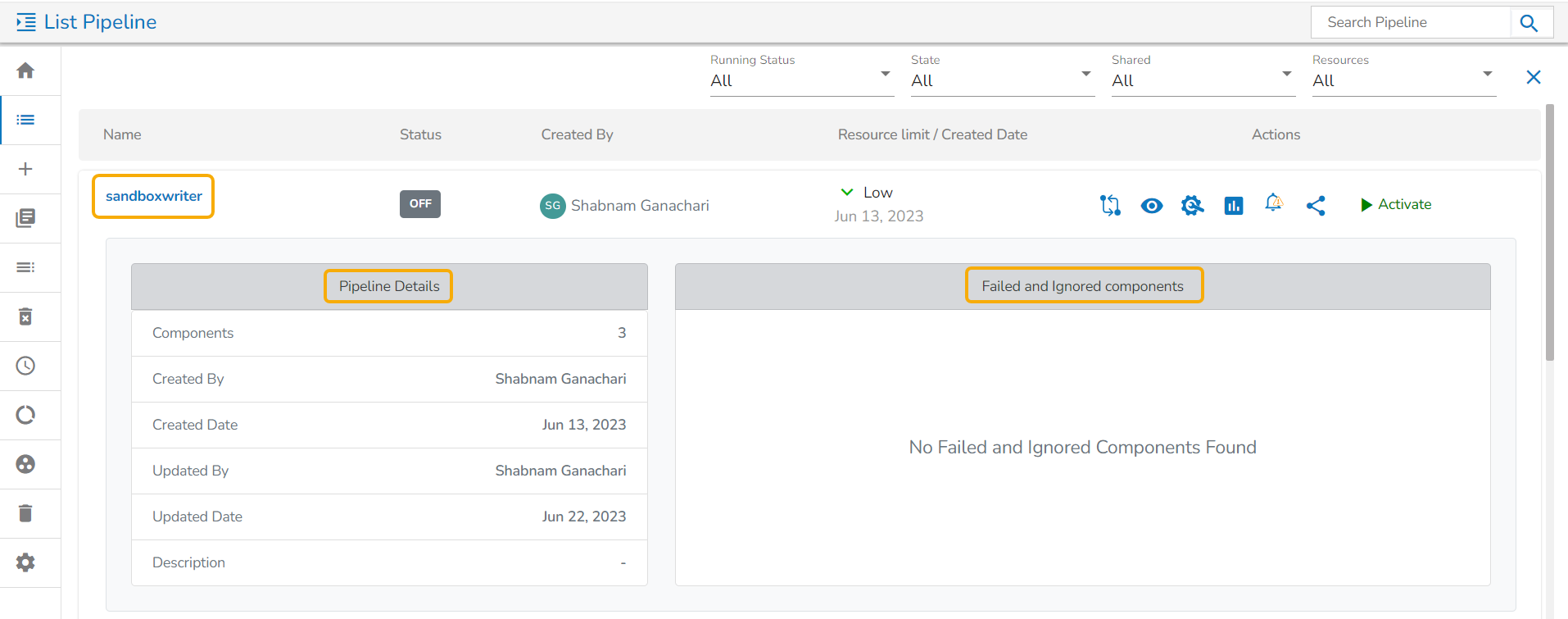1568x619 pixels.
Task: Open settings gear in the sidebar
Action: [x=25, y=562]
